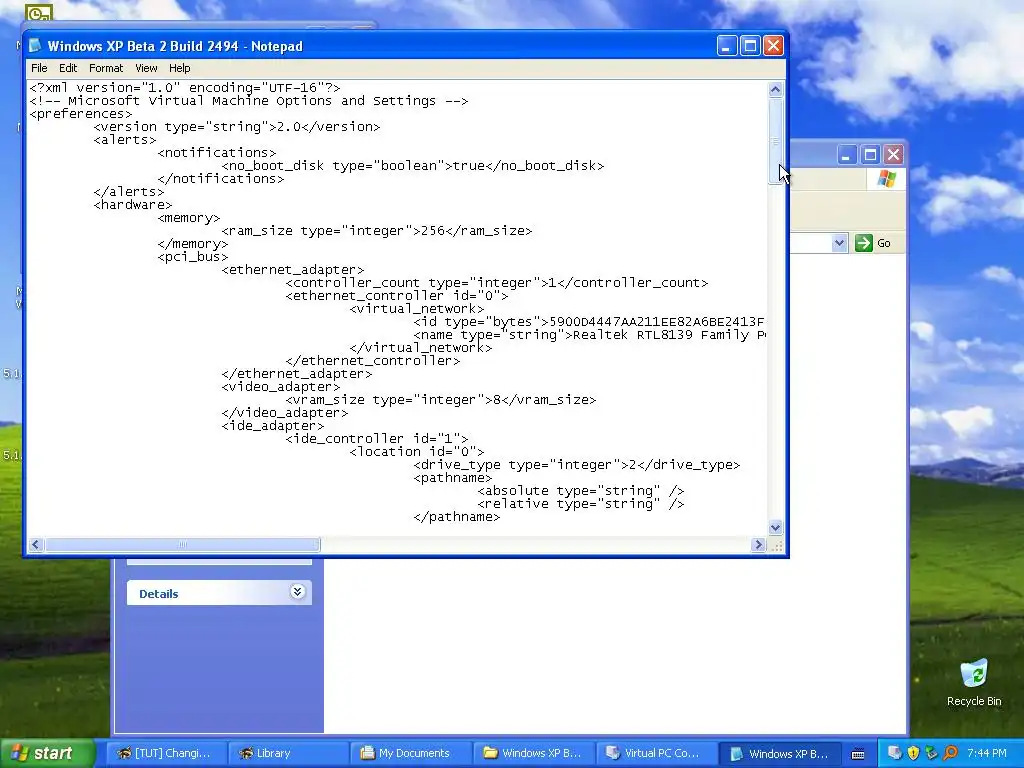This screenshot has height=768, width=1024.
Task: Click the horizontal scrollbar left arrow in Notepad
Action: [x=36, y=545]
